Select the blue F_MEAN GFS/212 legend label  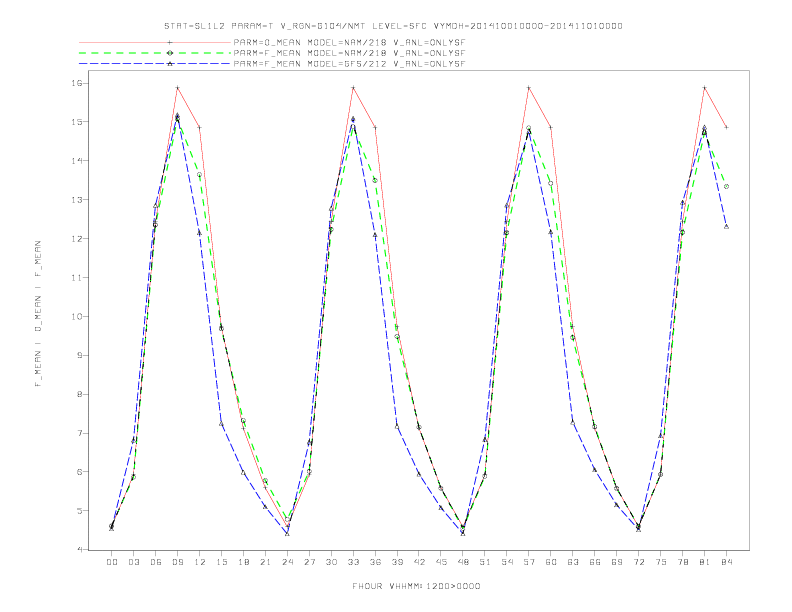coord(349,64)
